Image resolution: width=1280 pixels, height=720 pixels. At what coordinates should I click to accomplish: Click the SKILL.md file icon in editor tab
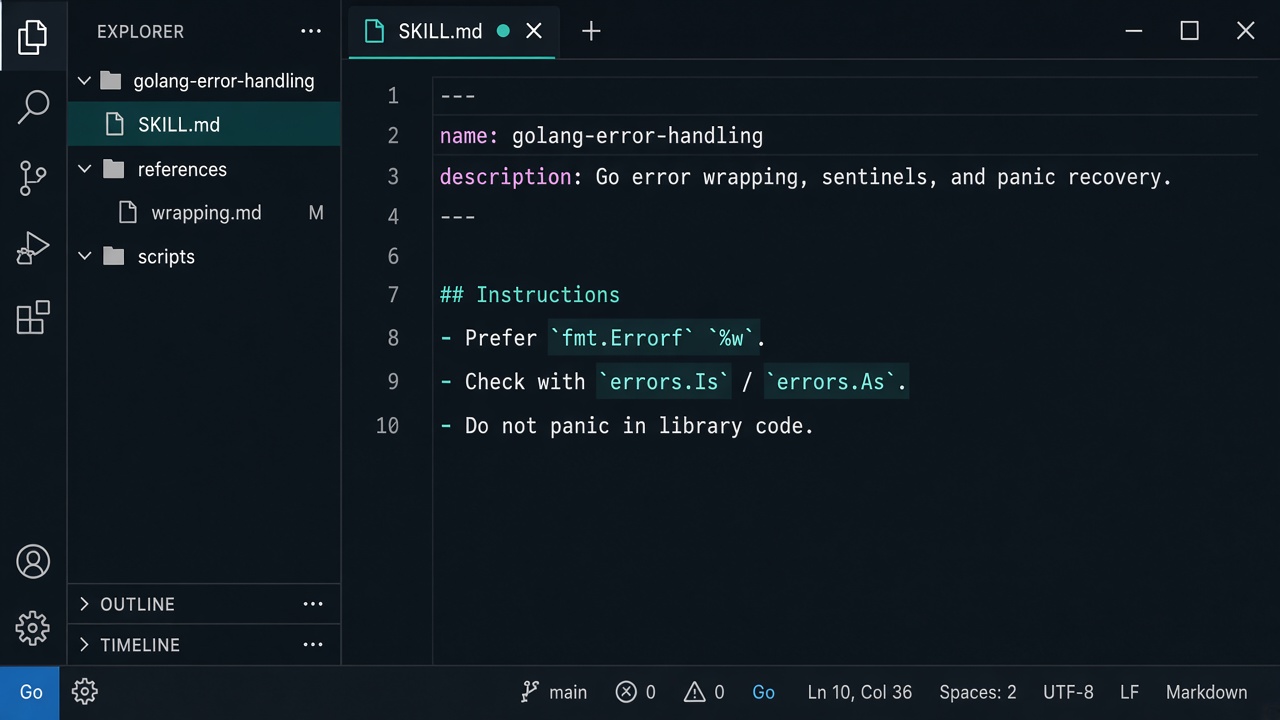click(375, 31)
